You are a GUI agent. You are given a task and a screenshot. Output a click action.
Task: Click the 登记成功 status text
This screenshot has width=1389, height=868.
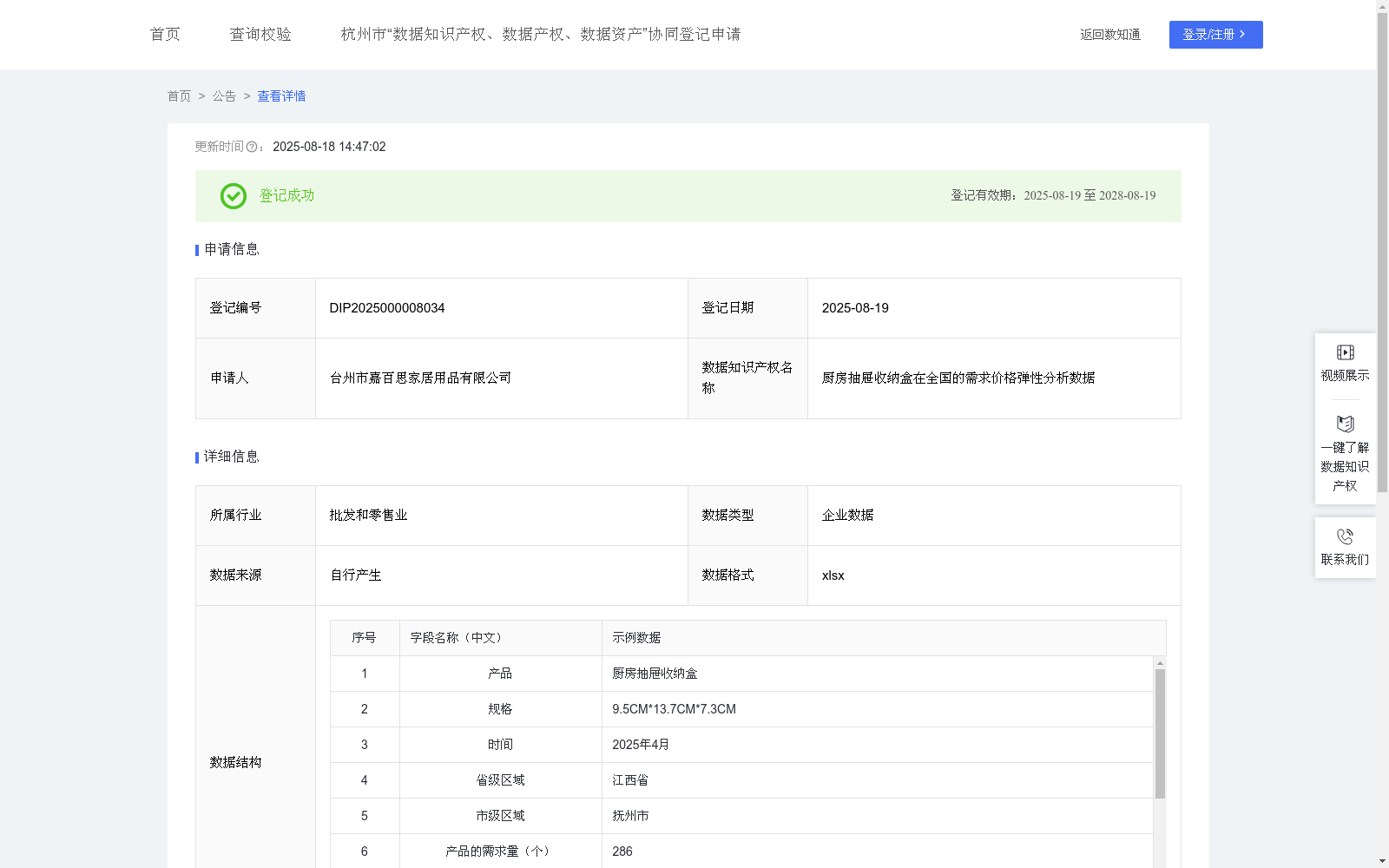[287, 196]
